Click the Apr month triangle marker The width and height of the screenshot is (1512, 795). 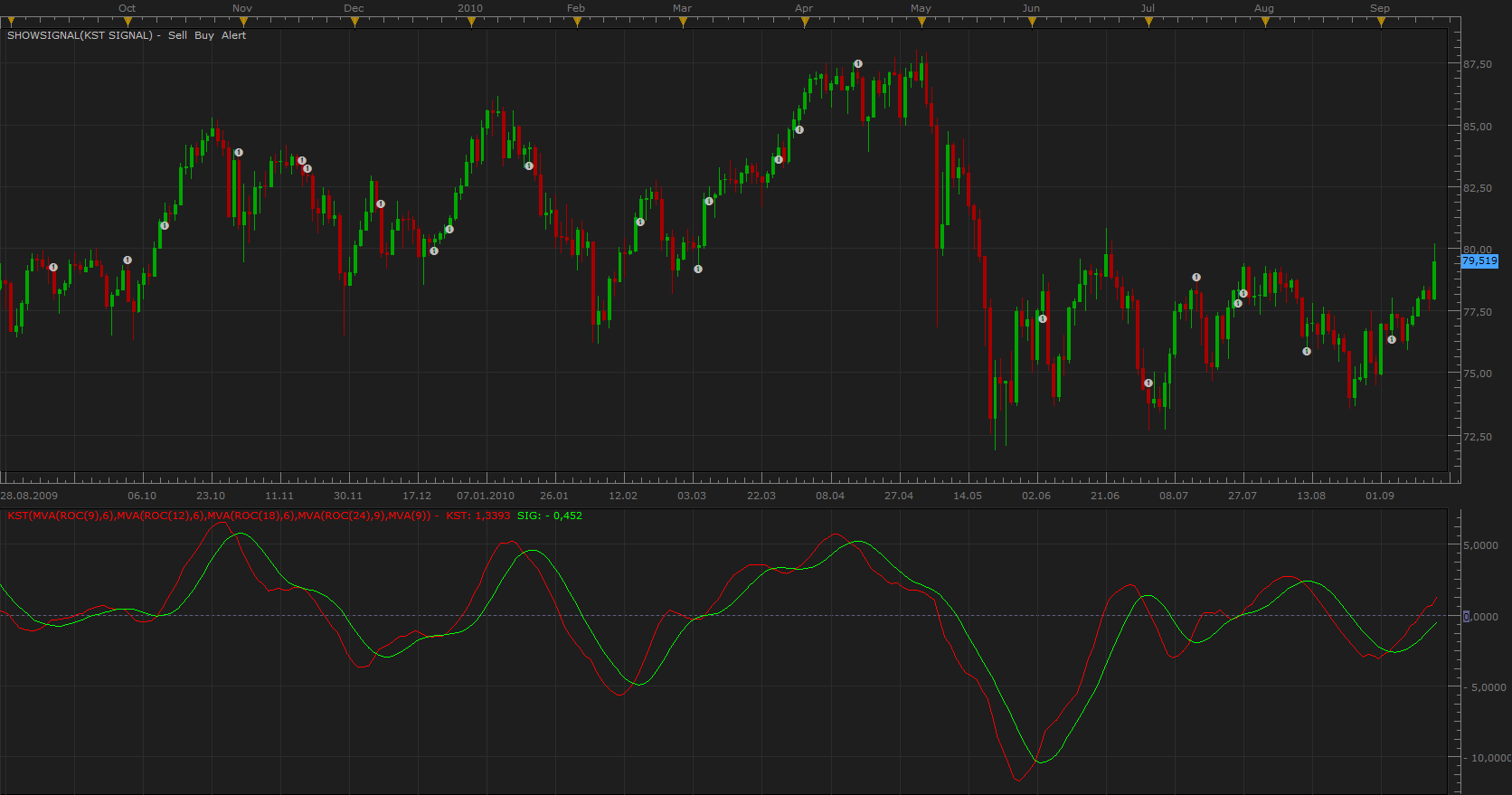tap(805, 23)
